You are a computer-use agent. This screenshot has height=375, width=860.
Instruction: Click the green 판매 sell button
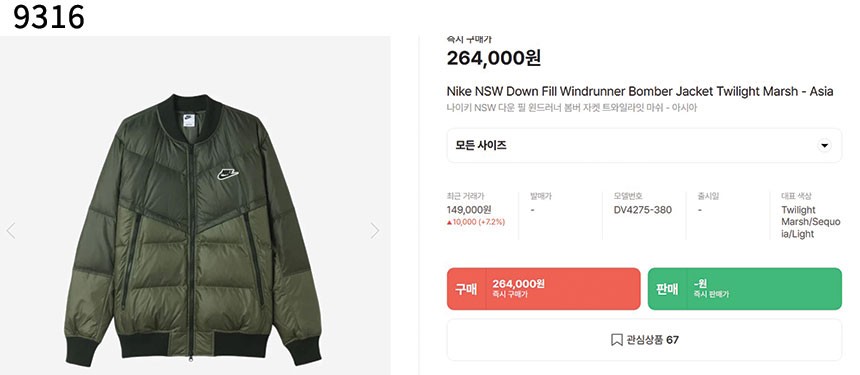(744, 289)
